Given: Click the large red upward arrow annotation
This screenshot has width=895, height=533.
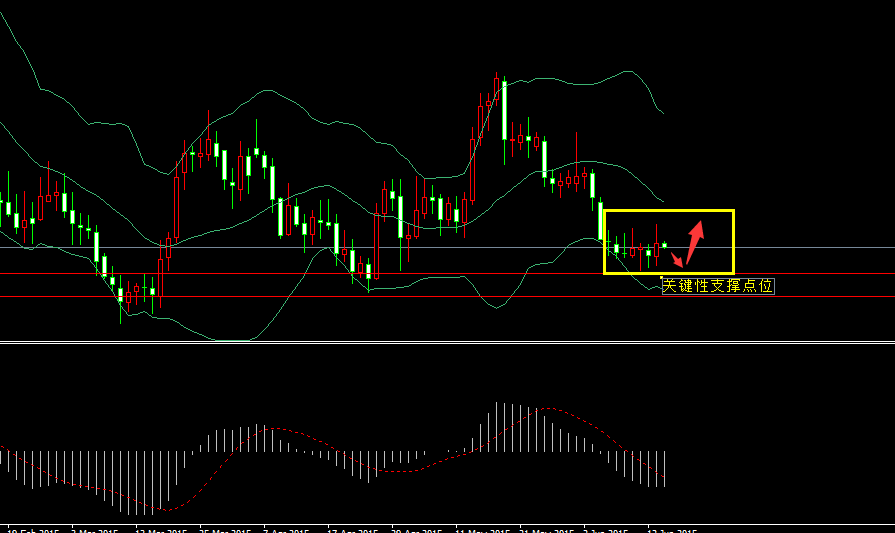Looking at the screenshot, I should pos(695,238).
